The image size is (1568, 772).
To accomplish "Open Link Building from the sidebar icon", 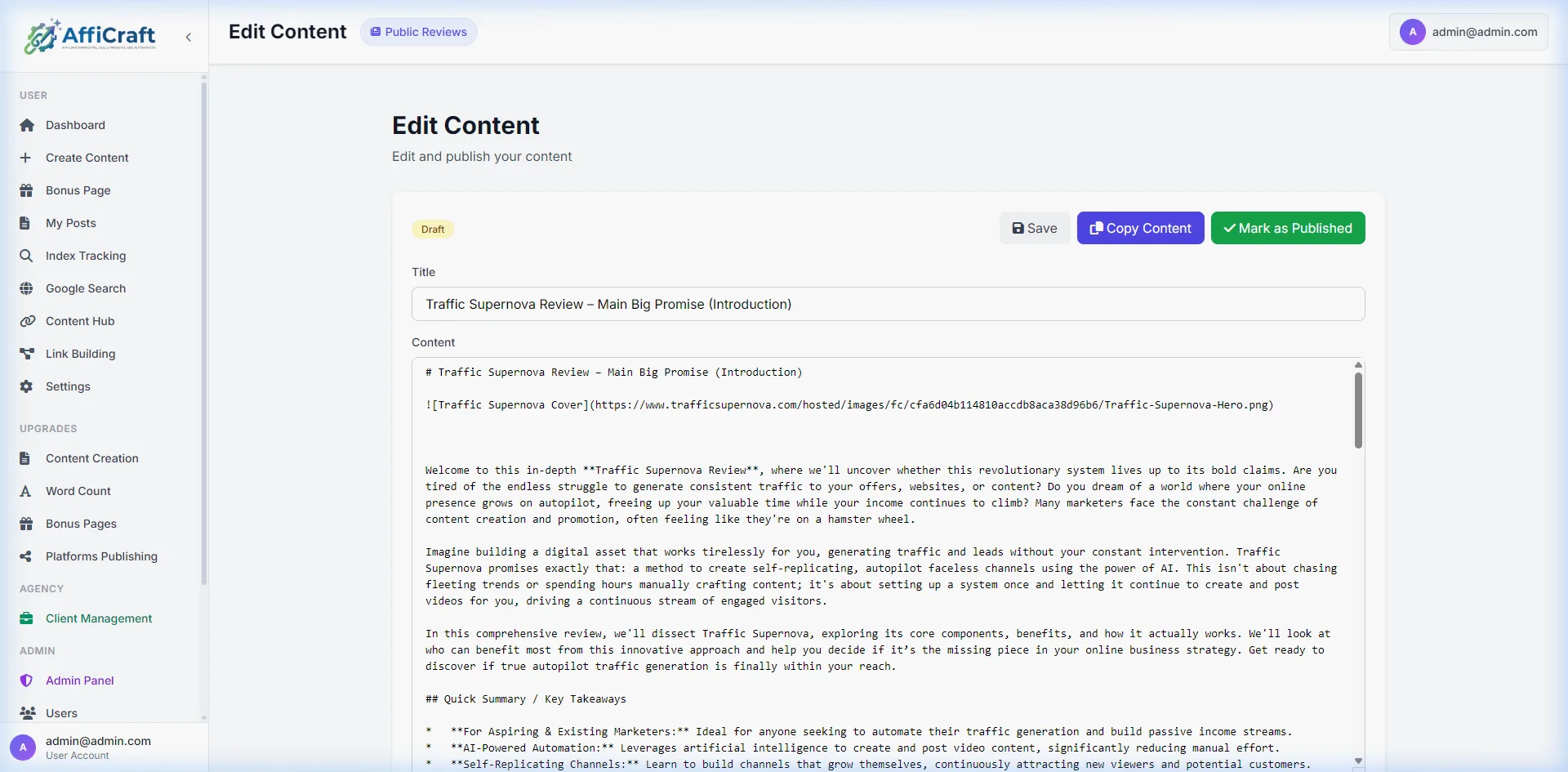I will [27, 354].
